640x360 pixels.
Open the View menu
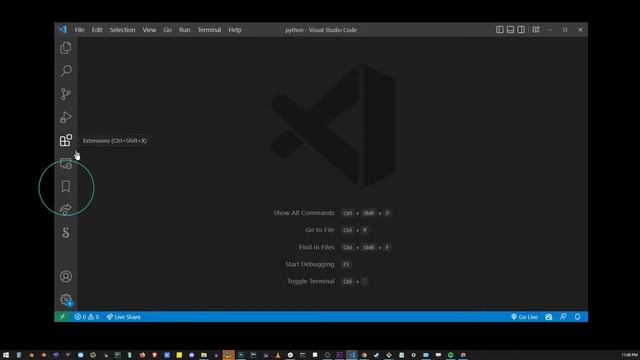[149, 30]
